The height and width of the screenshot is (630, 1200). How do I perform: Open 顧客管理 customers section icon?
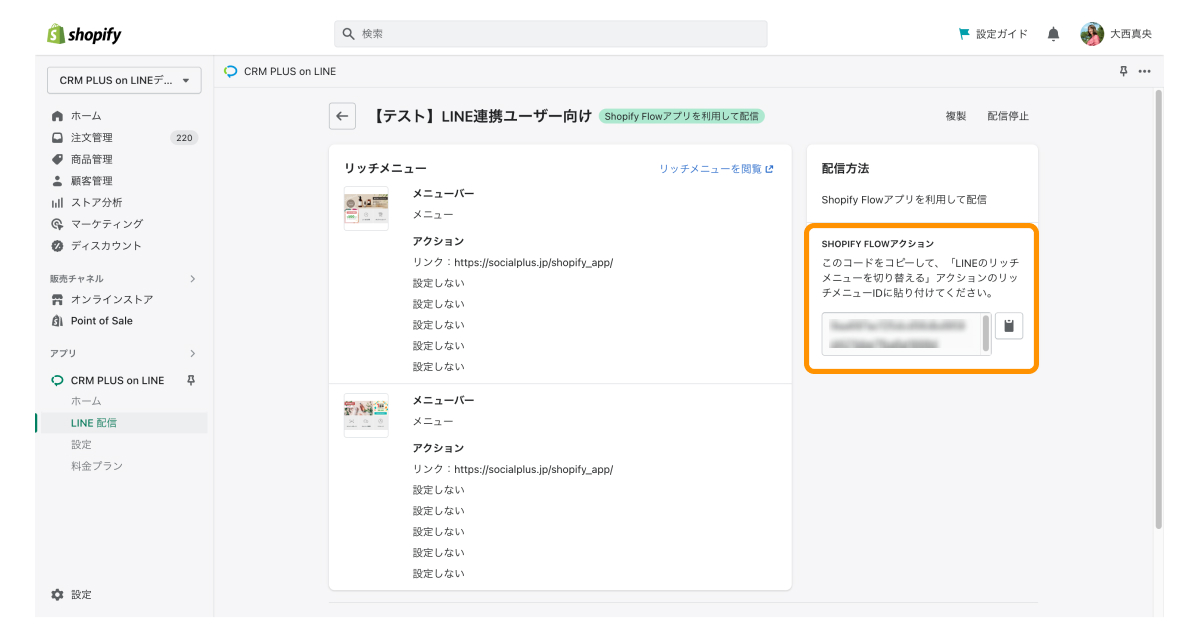coord(56,180)
